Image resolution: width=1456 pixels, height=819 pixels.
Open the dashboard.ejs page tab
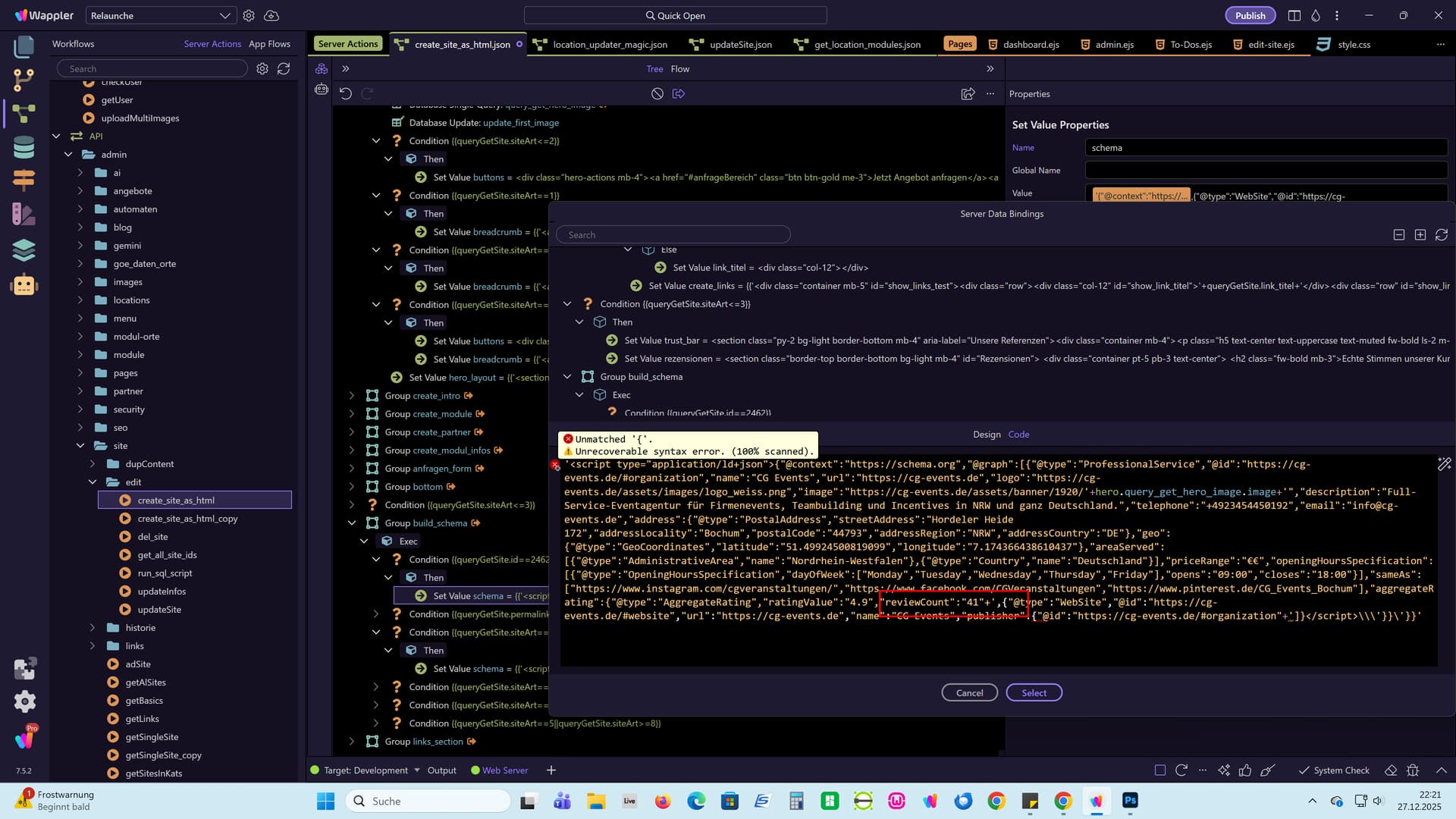pos(1031,45)
